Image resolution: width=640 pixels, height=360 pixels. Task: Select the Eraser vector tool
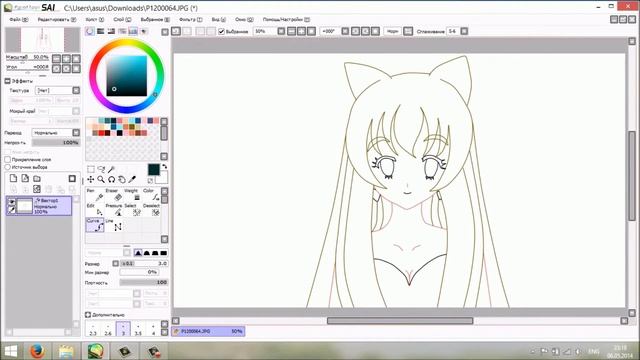coord(114,195)
